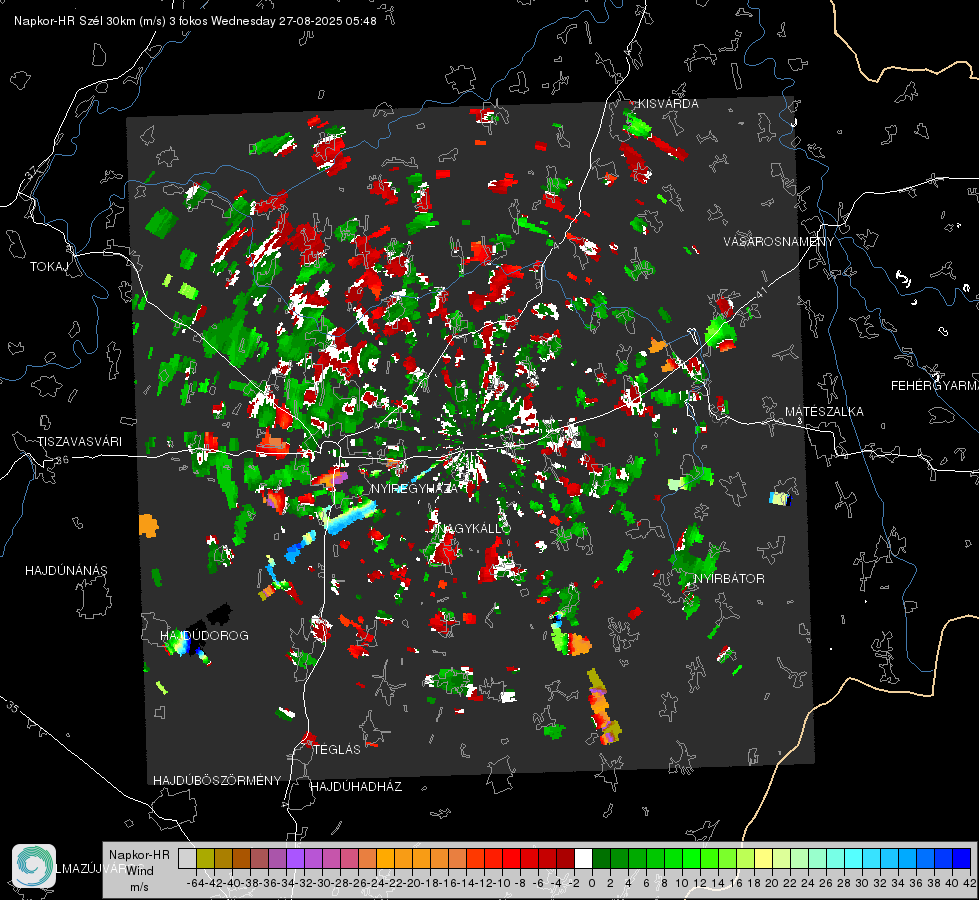Pick the gray leftmost legend swatch
Screen dimensions: 979x900
pyautogui.click(x=187, y=858)
